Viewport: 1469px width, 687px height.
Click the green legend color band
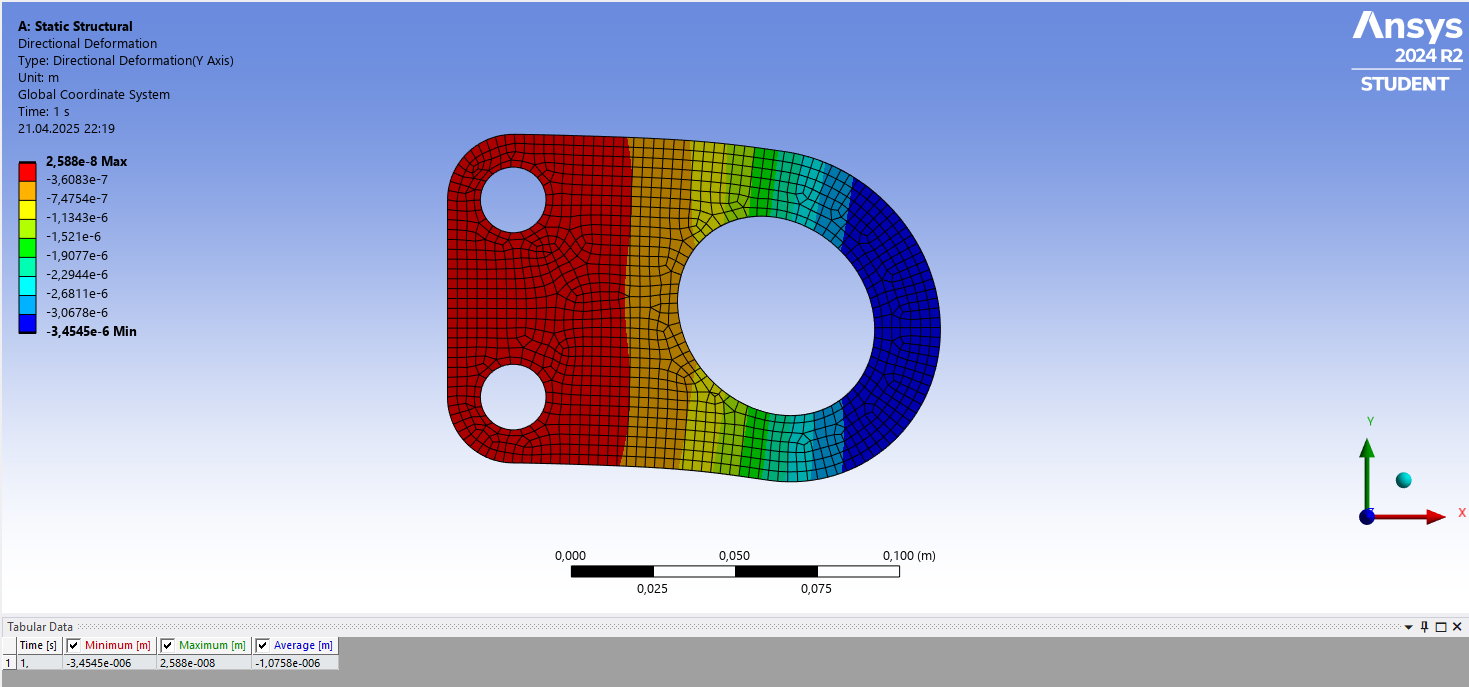click(28, 247)
